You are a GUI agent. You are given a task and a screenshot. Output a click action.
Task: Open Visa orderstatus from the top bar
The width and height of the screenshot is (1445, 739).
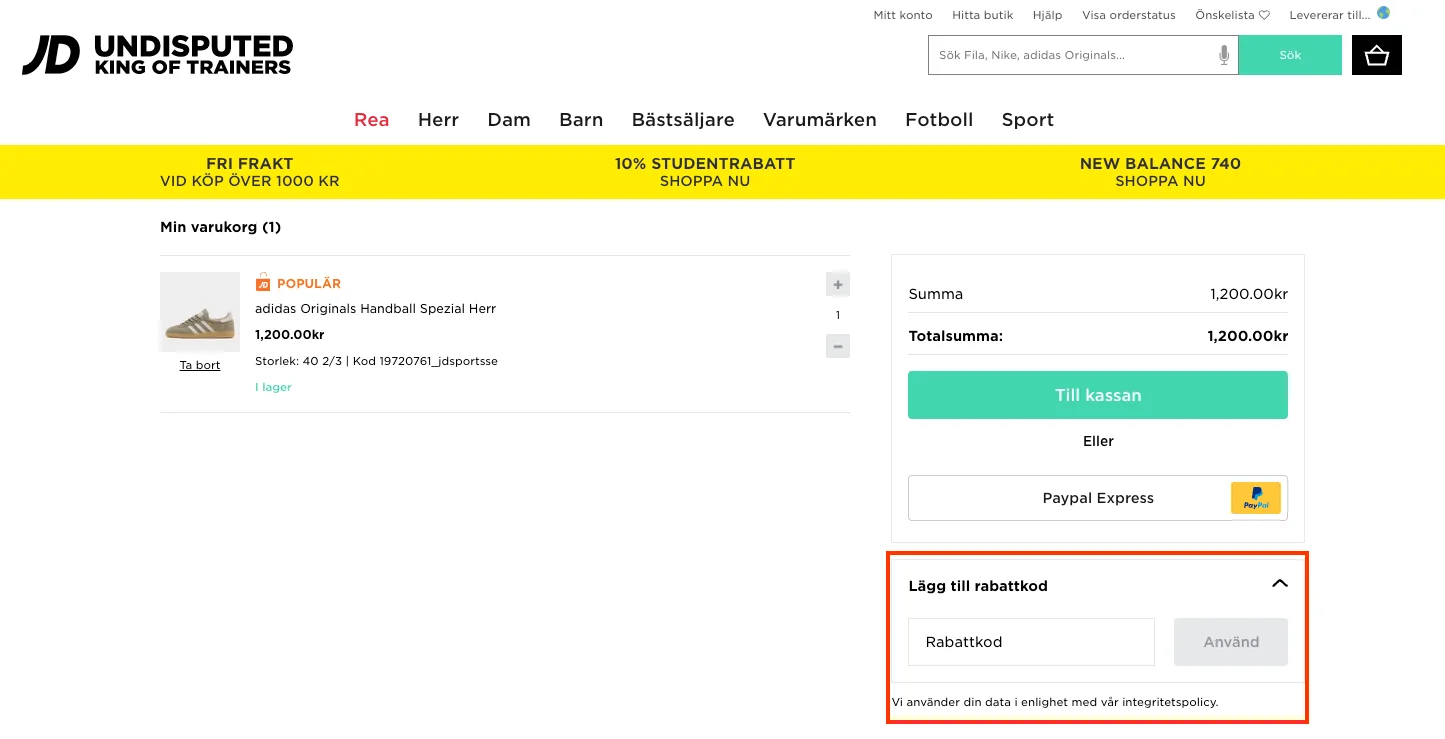click(x=1128, y=14)
